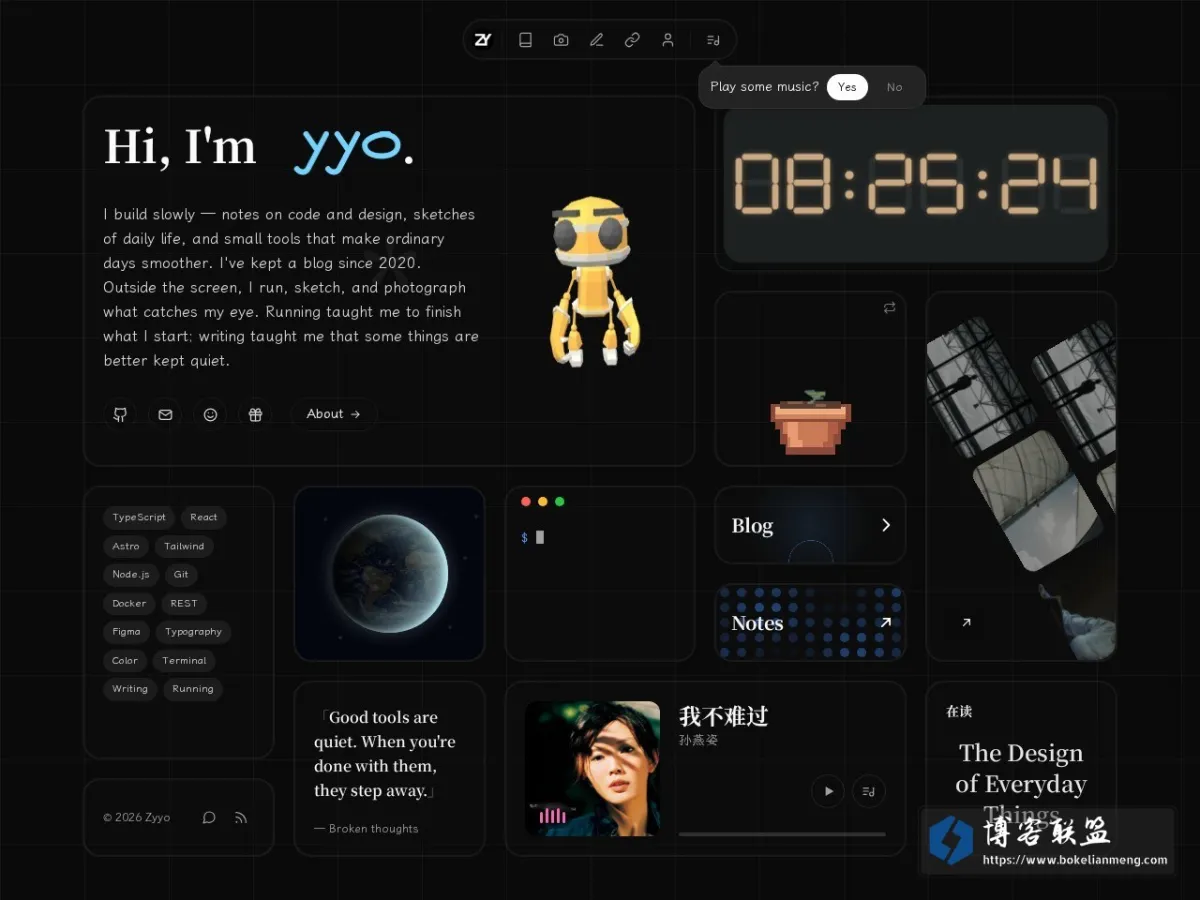Expand the photo gallery arrow button
1200x900 pixels.
(x=966, y=623)
